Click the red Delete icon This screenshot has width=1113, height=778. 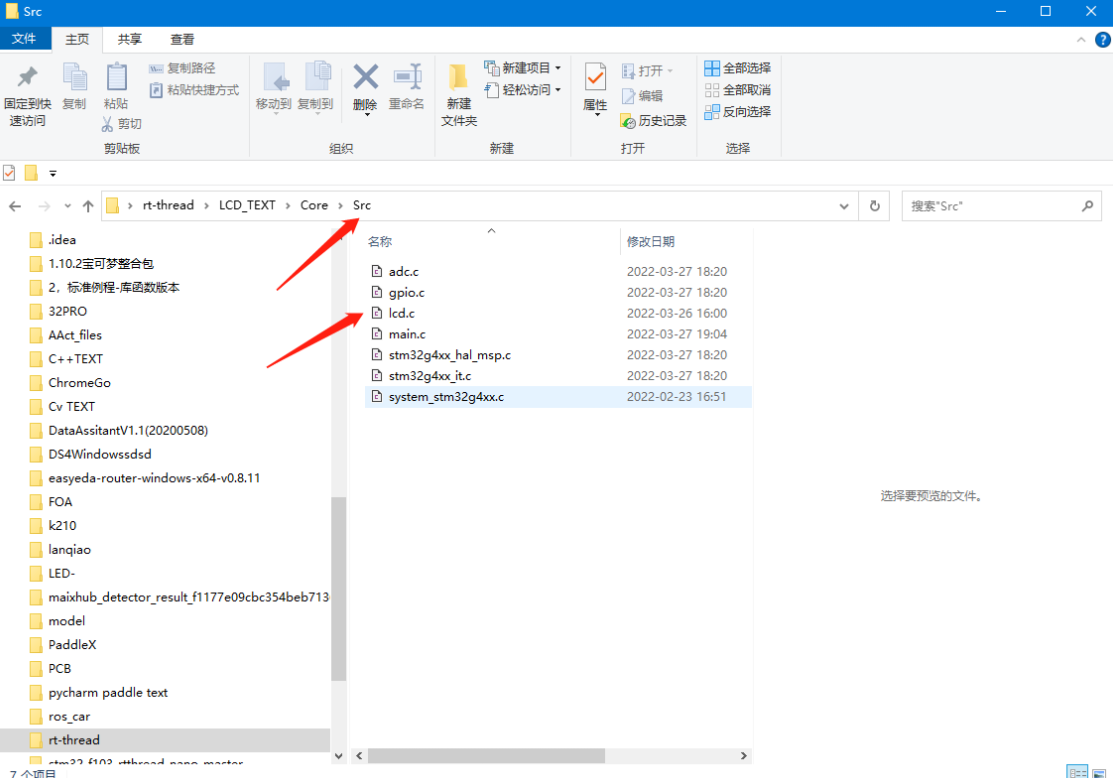(365, 88)
